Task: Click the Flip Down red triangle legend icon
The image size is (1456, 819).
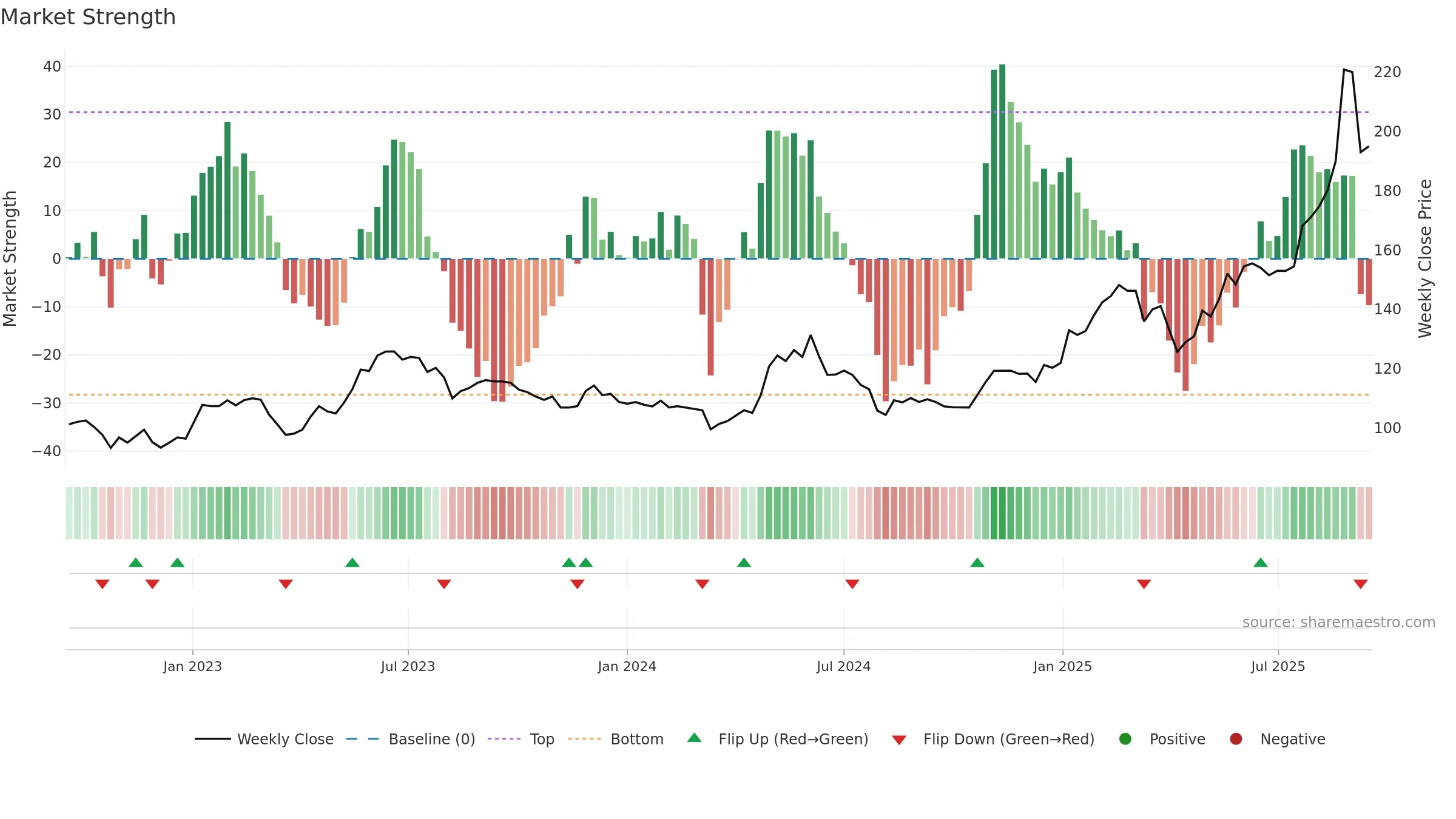Action: pyautogui.click(x=899, y=740)
